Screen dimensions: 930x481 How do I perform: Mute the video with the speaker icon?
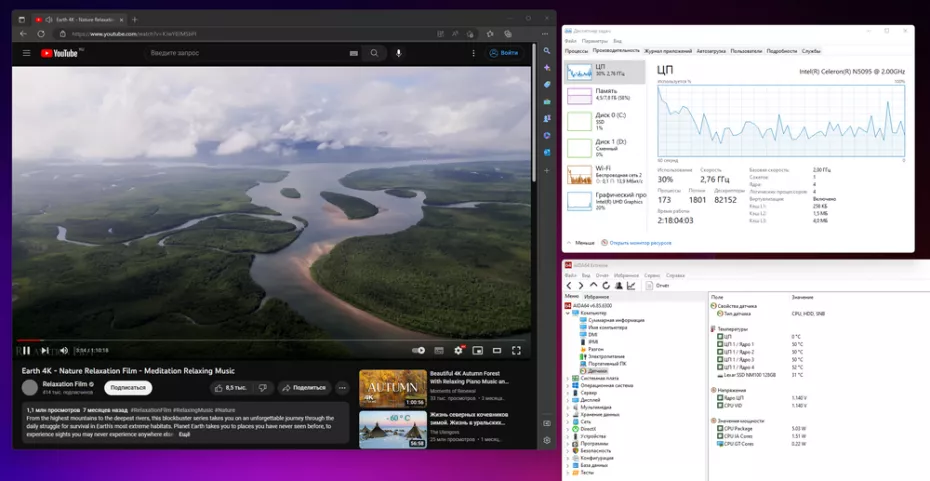63,350
